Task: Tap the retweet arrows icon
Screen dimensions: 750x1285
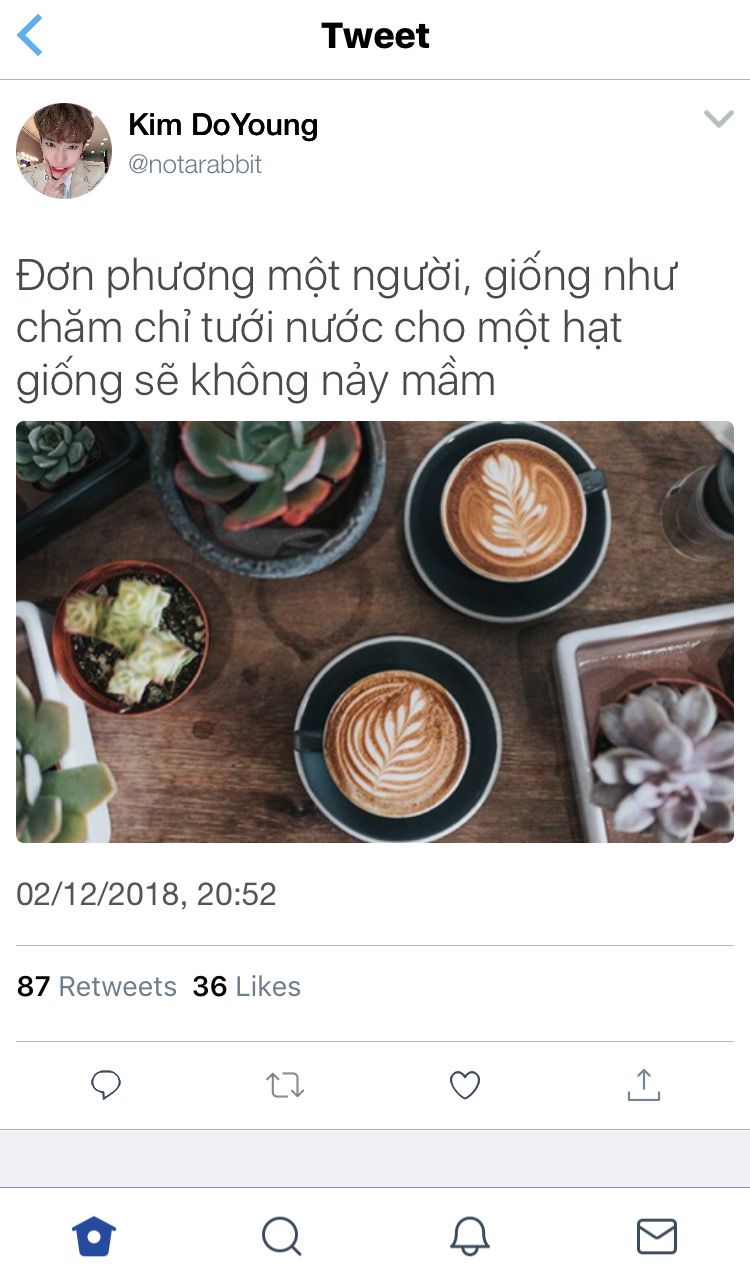Action: click(x=285, y=1085)
